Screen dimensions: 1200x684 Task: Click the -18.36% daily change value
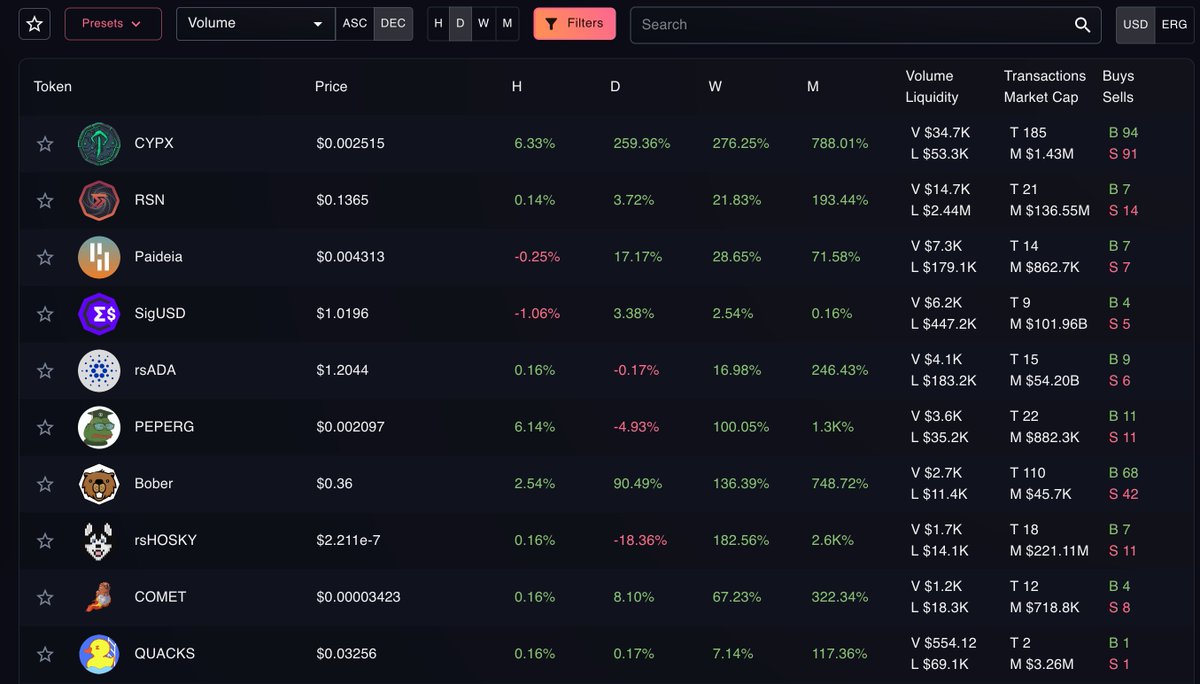(x=640, y=540)
